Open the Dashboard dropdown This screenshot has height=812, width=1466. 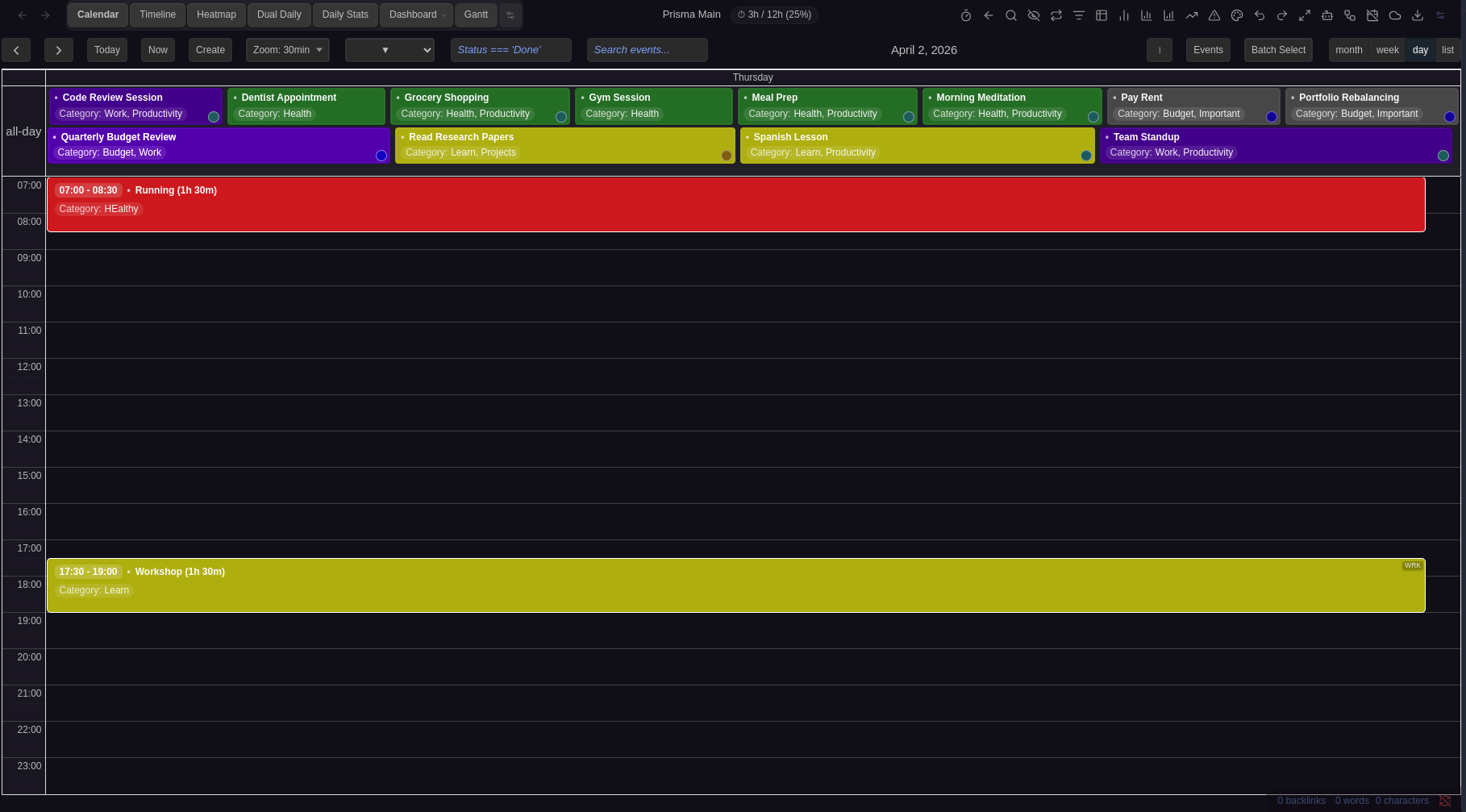click(x=416, y=15)
